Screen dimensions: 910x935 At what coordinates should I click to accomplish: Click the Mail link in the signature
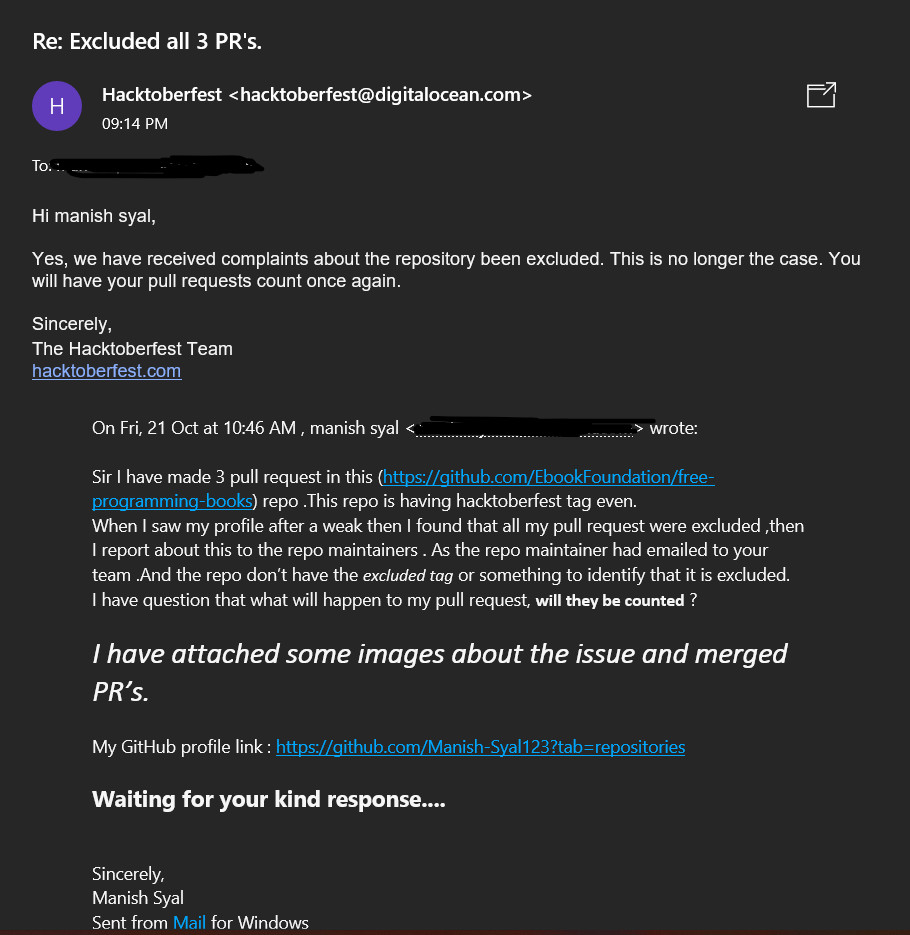(x=189, y=922)
